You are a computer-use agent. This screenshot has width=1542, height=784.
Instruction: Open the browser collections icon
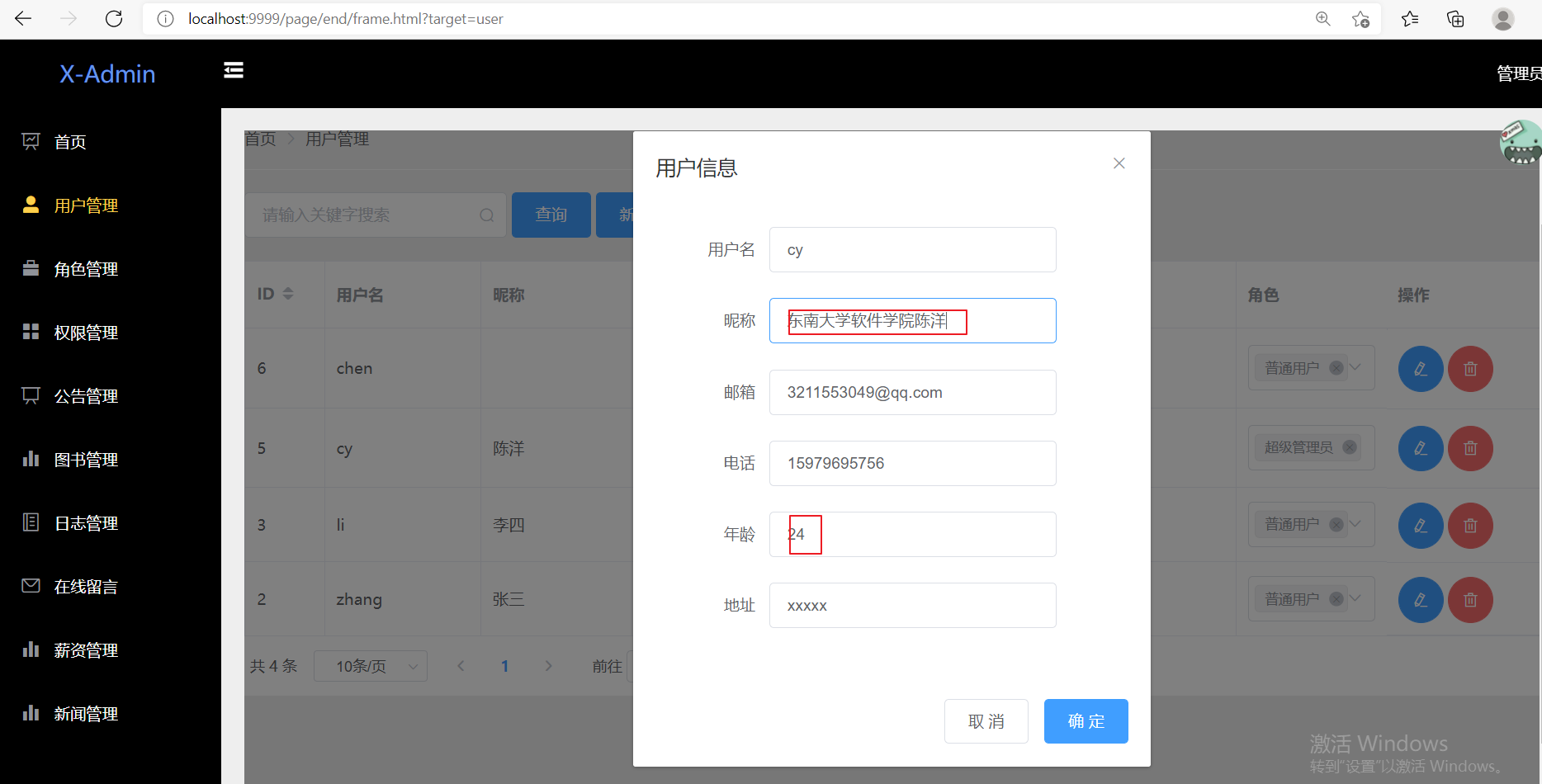tap(1456, 19)
